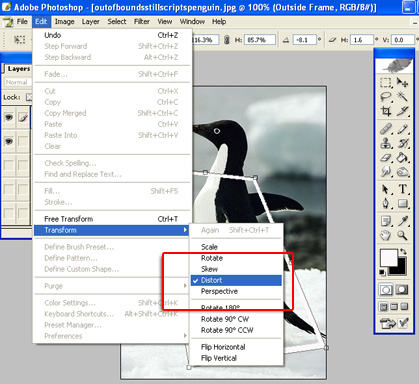Hide the layer marked with the paintbrush
This screenshot has height=384, width=419.
9,117
